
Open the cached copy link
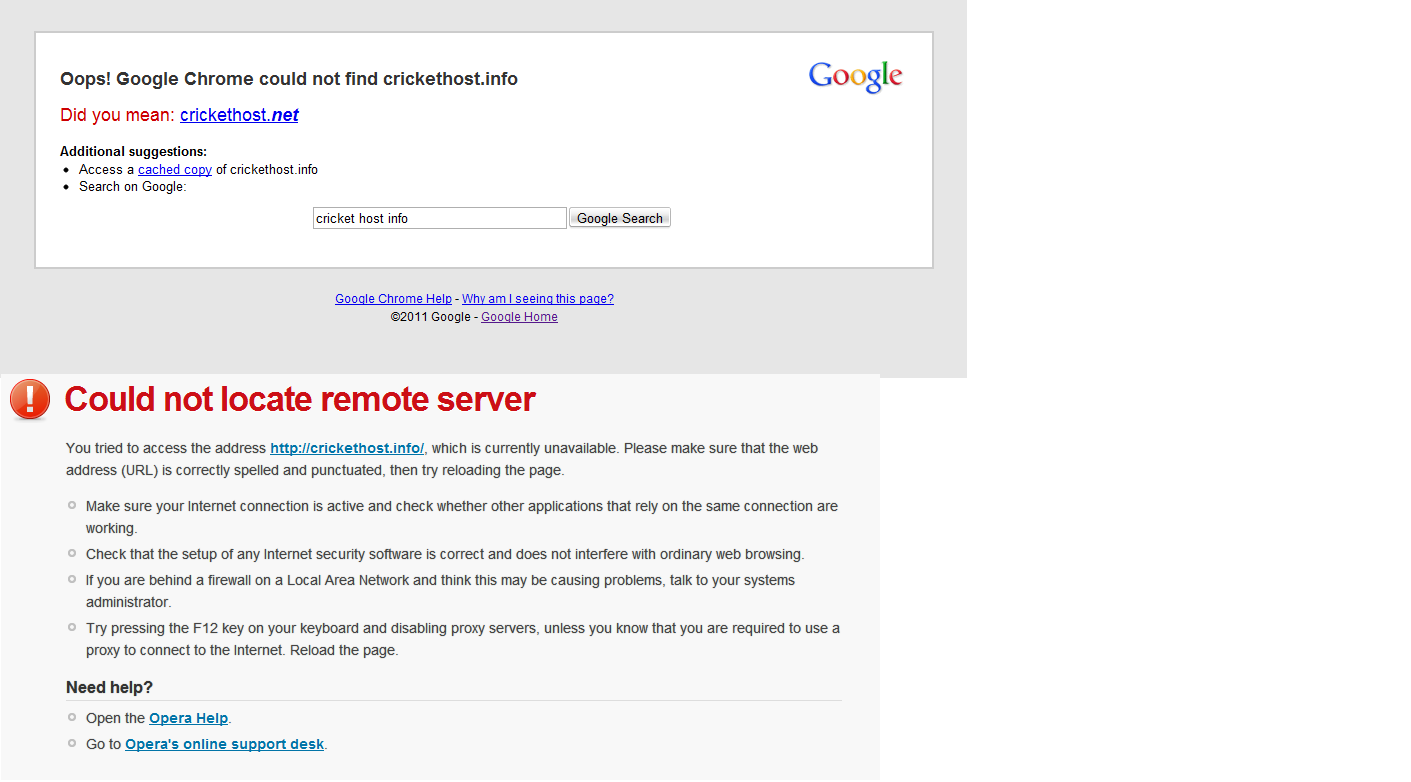point(175,170)
